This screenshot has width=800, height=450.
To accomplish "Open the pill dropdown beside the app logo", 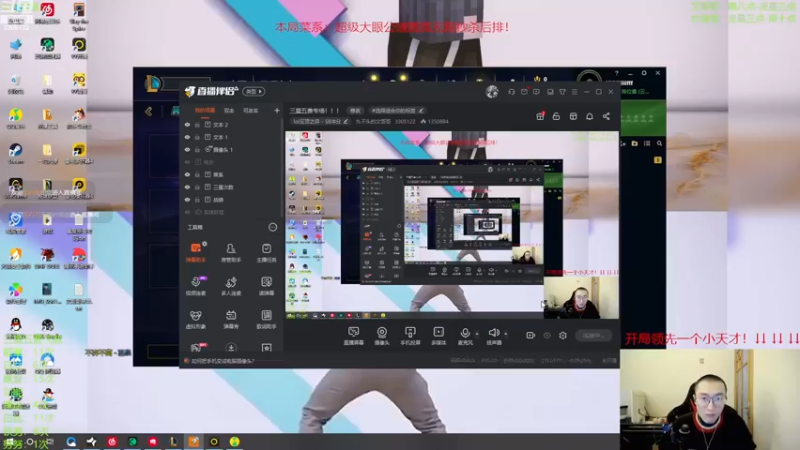I will point(254,92).
